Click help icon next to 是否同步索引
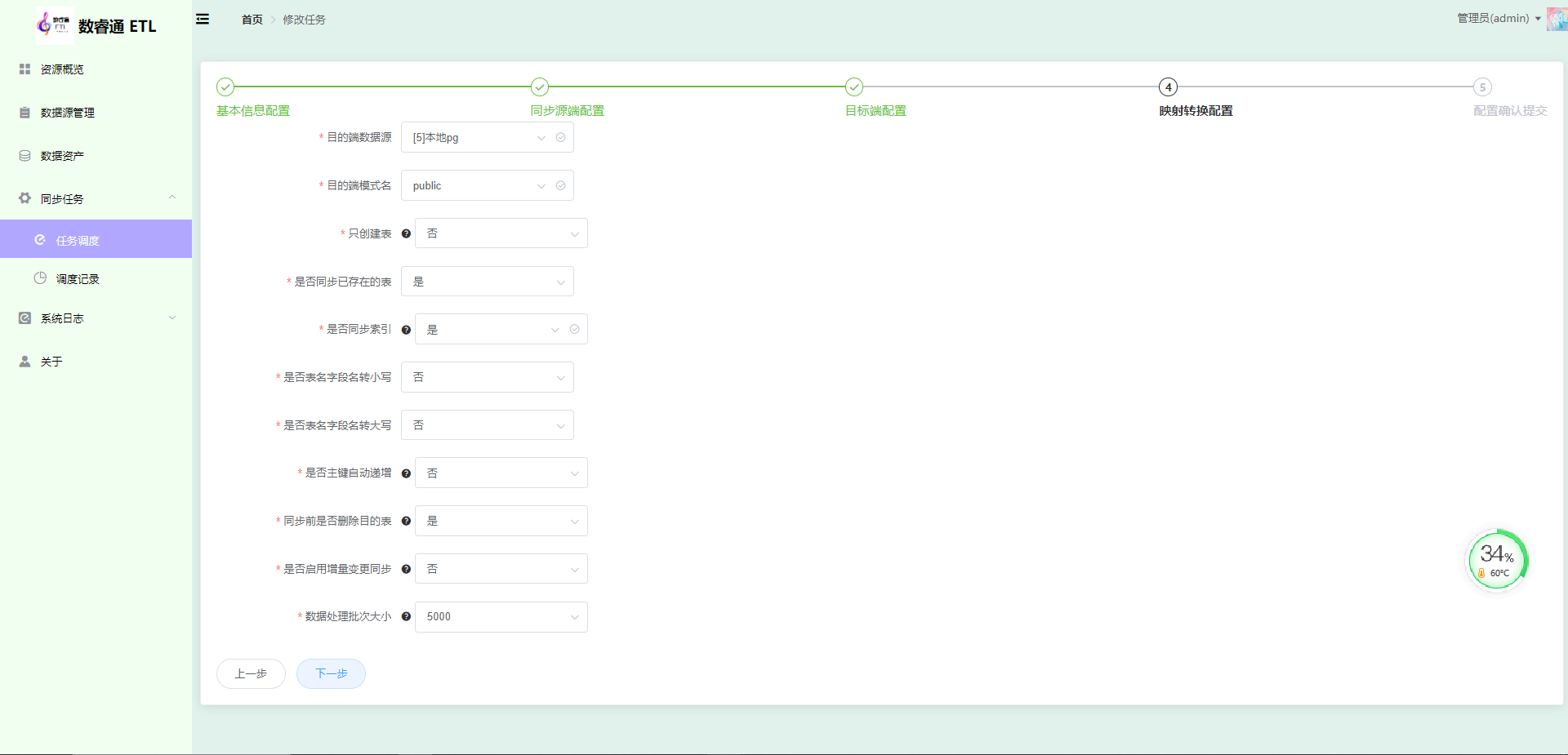1568x755 pixels. pos(406,330)
